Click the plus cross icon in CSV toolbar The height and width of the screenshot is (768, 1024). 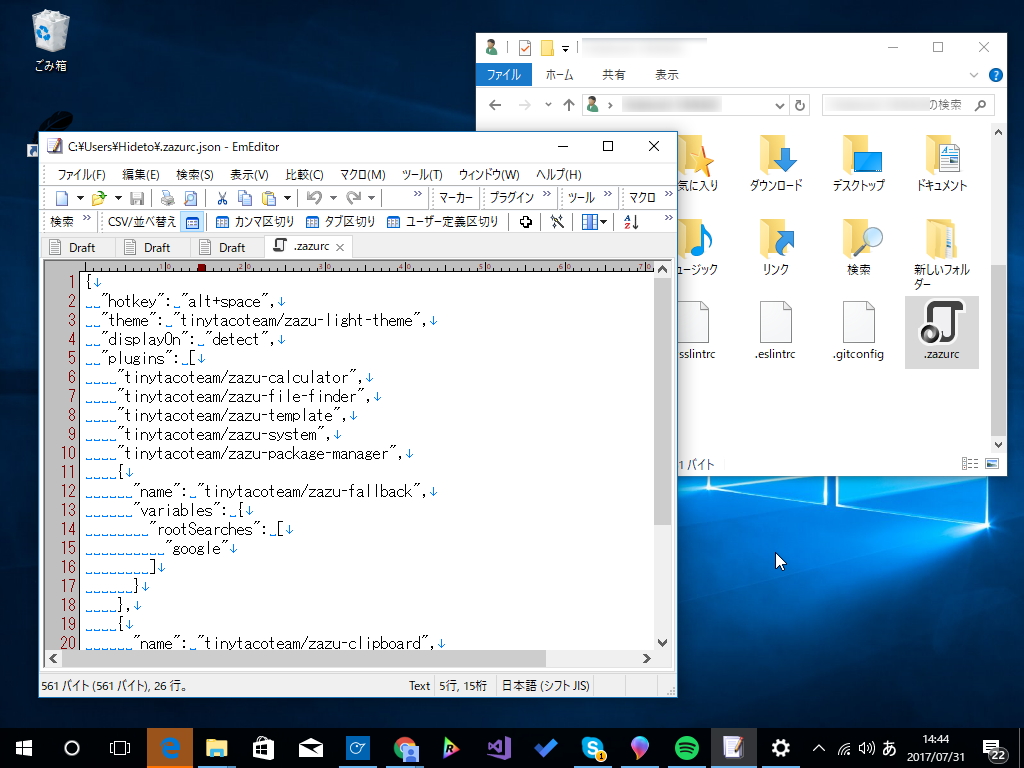pos(526,222)
